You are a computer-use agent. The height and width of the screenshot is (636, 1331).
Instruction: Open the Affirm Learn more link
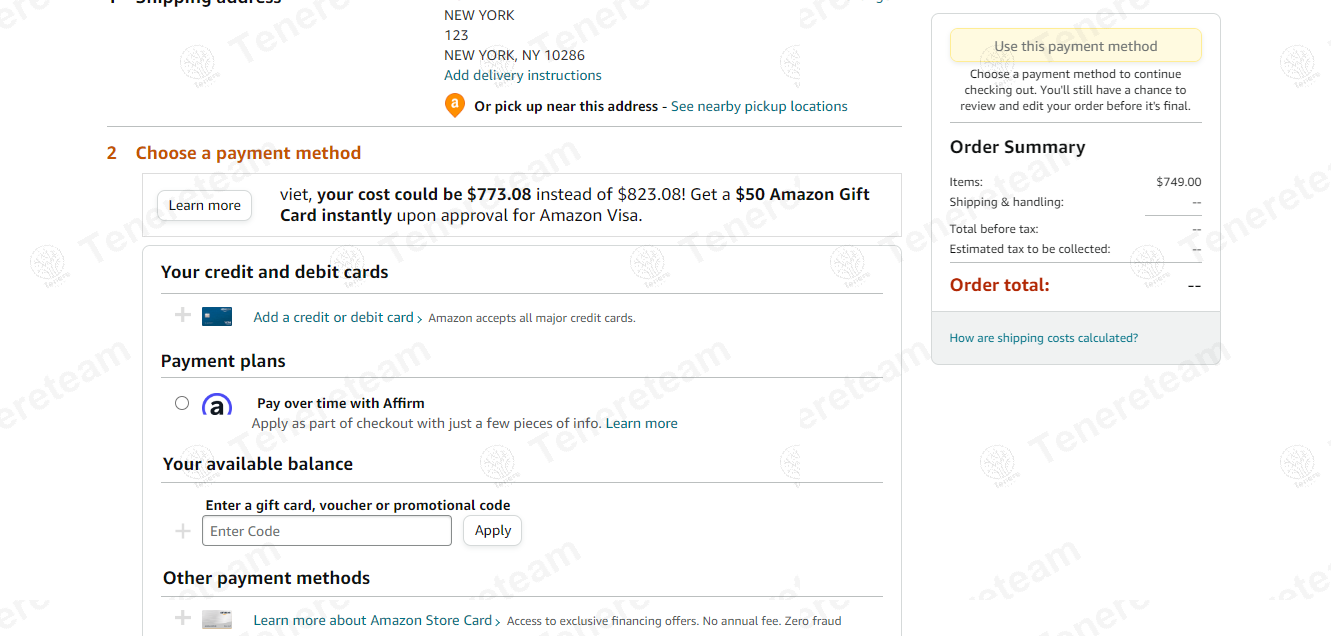tap(641, 423)
